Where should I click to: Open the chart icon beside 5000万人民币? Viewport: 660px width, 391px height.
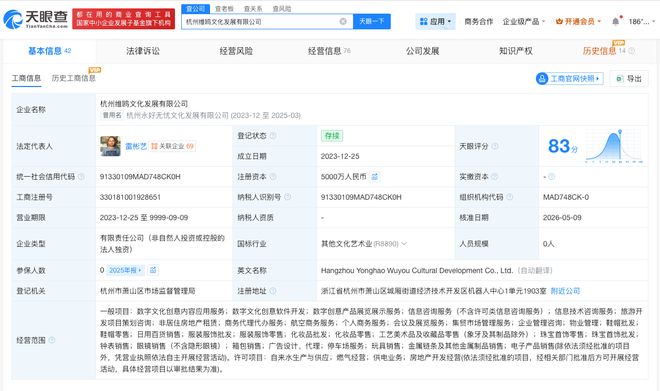tap(374, 177)
